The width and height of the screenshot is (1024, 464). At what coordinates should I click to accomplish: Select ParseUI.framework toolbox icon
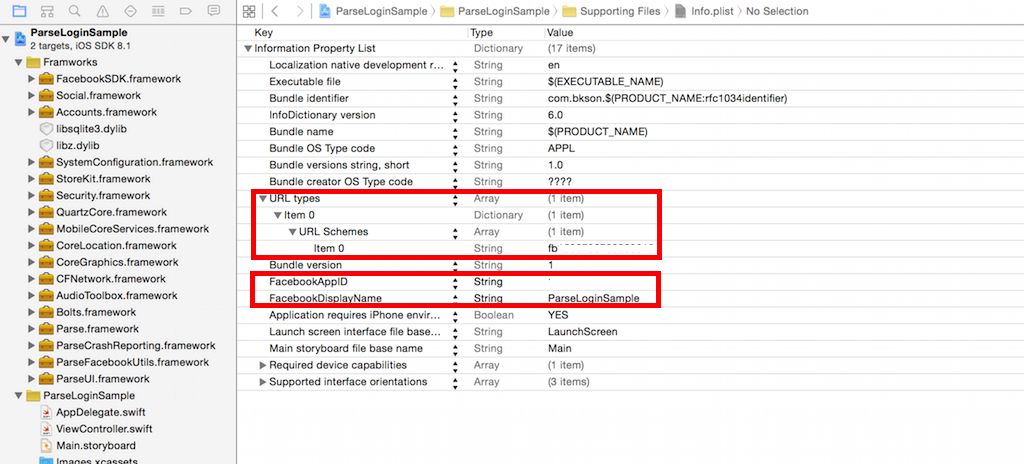(x=46, y=379)
